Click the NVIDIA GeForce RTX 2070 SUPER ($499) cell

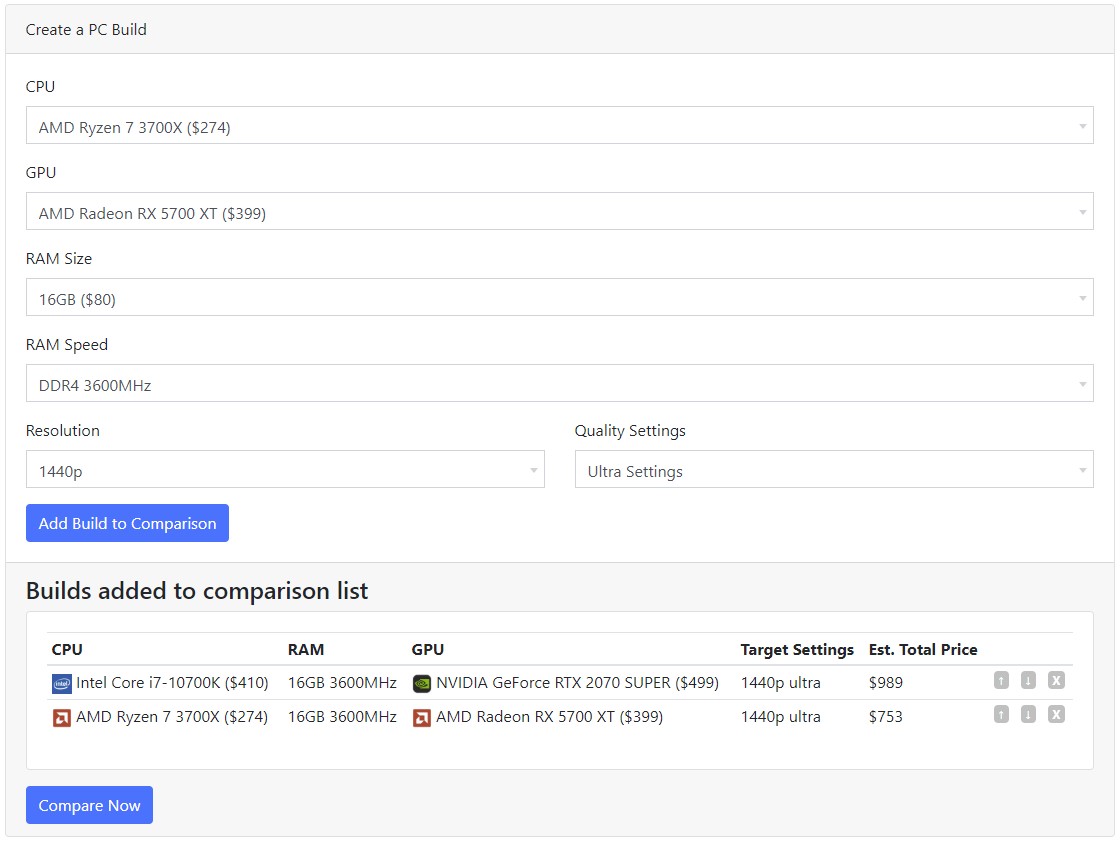click(577, 683)
